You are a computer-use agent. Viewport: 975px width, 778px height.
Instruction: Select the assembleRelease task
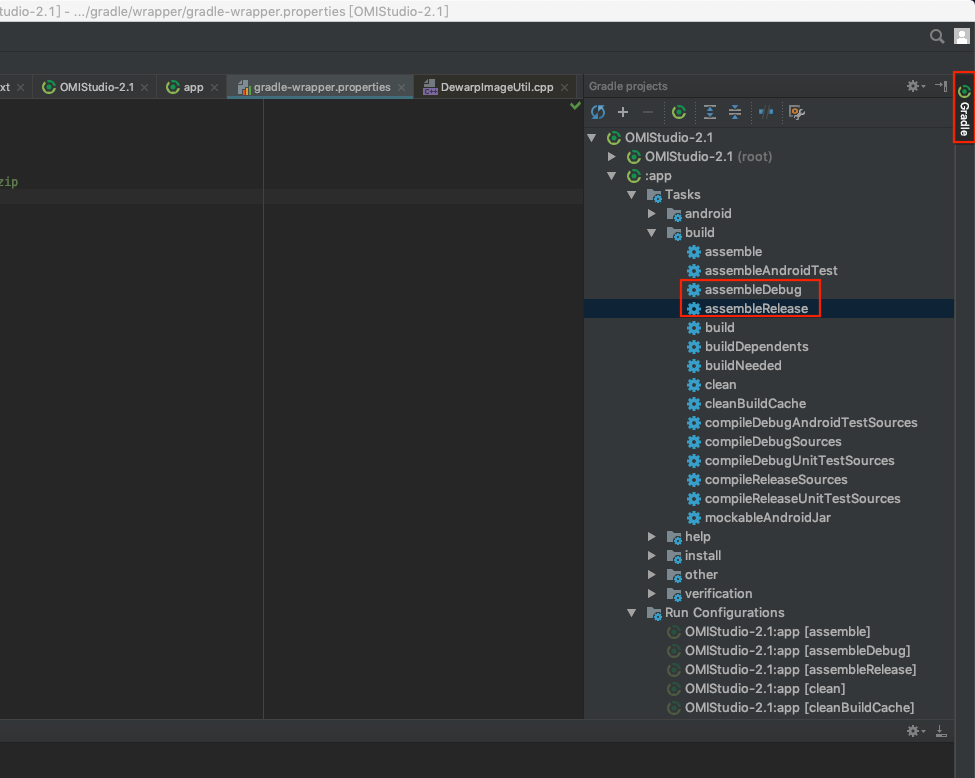(x=747, y=309)
